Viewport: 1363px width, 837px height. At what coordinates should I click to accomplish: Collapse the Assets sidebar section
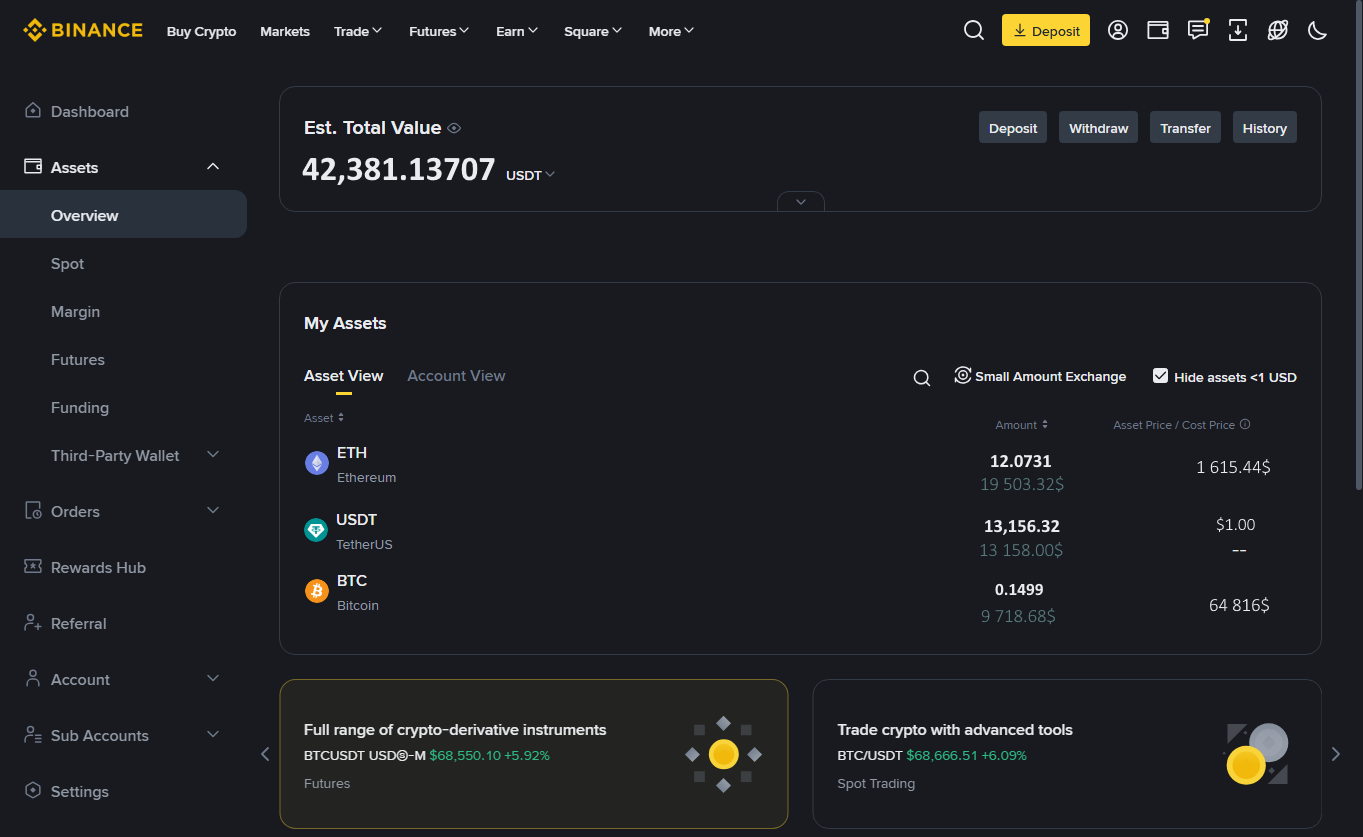(213, 167)
